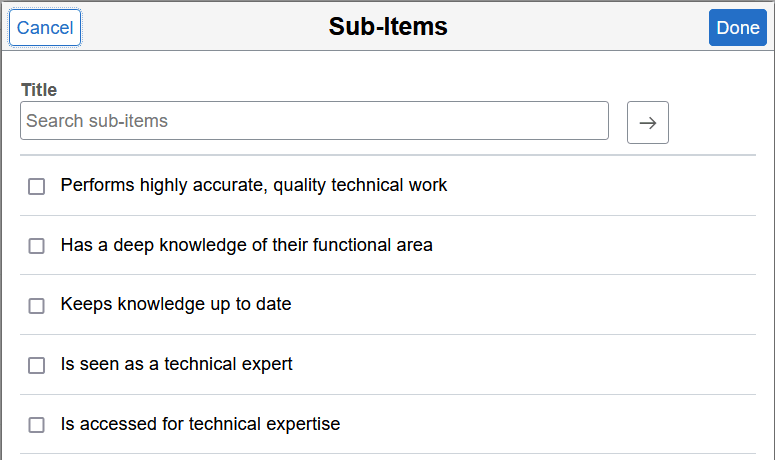Click the 'Title' field label
The image size is (775, 460).
[x=39, y=90]
